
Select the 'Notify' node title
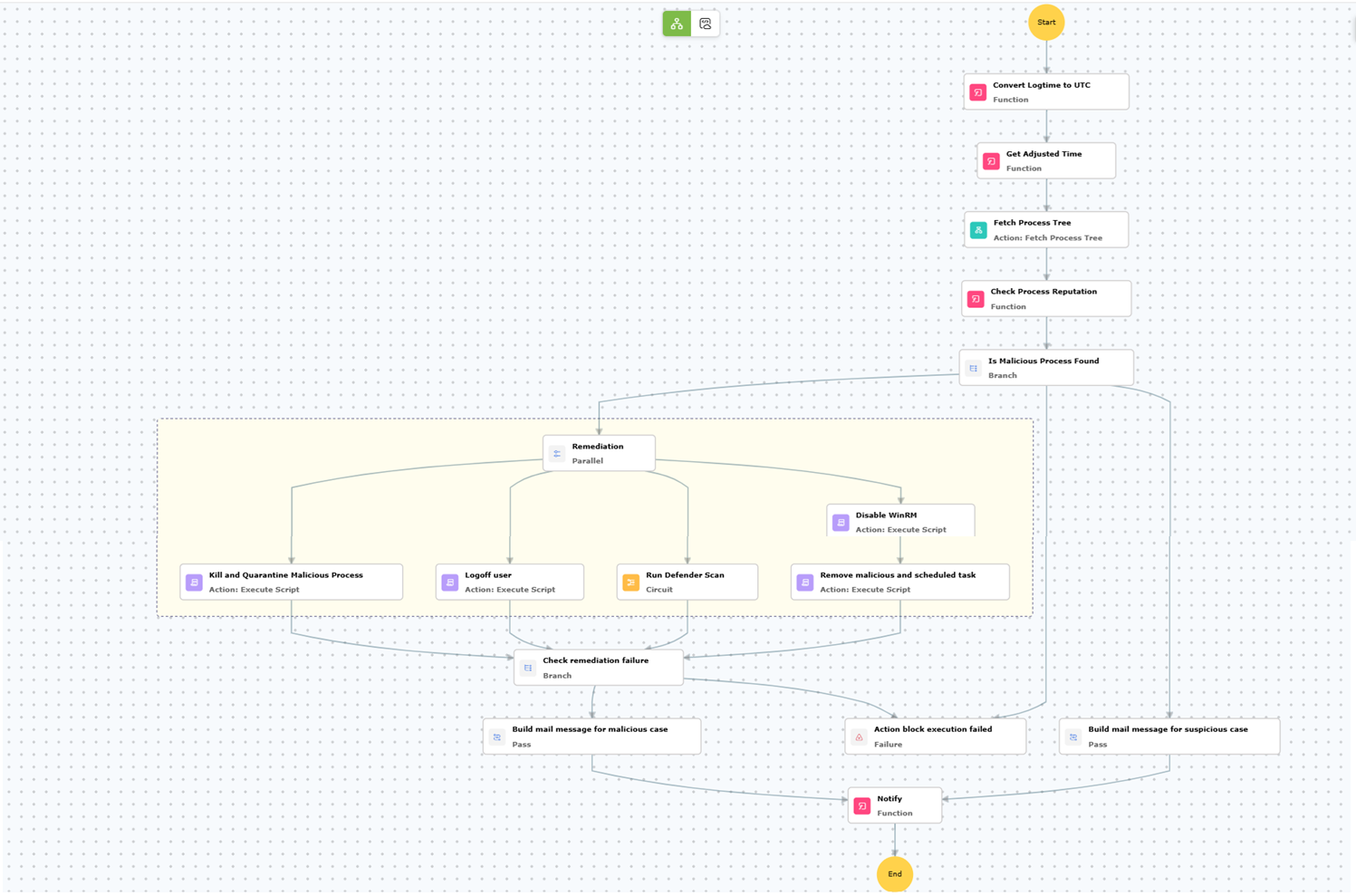pos(890,799)
